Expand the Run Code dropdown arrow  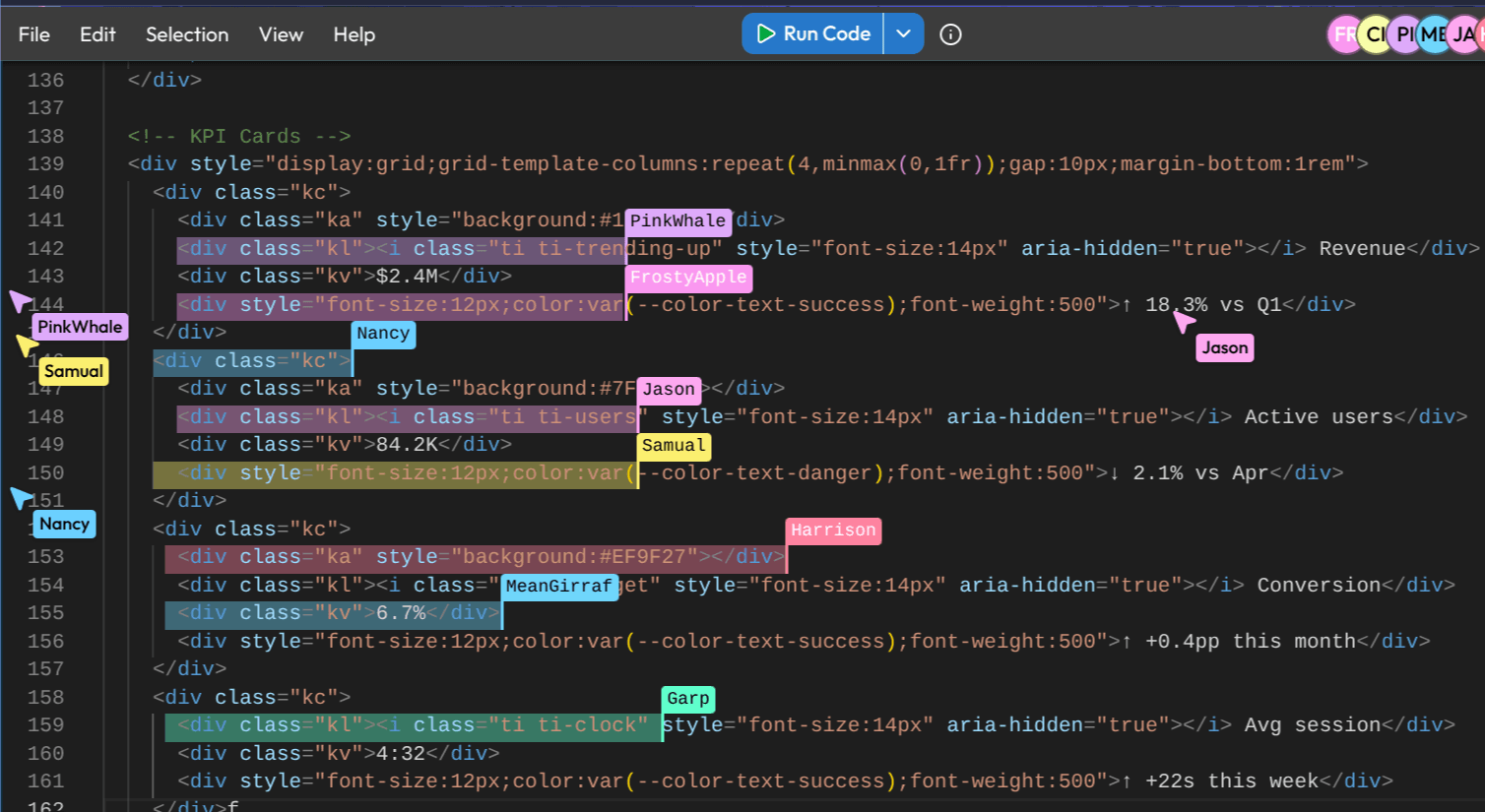(x=904, y=33)
